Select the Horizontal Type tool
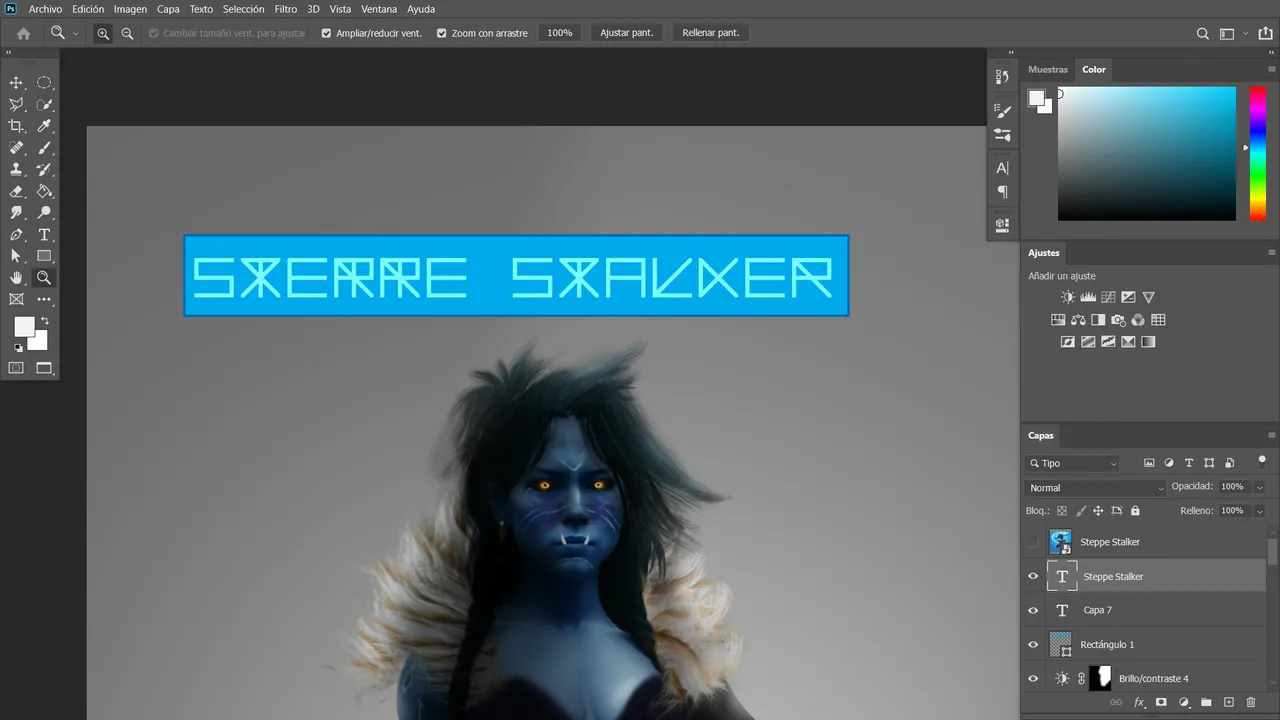This screenshot has height=720, width=1280. pos(44,235)
